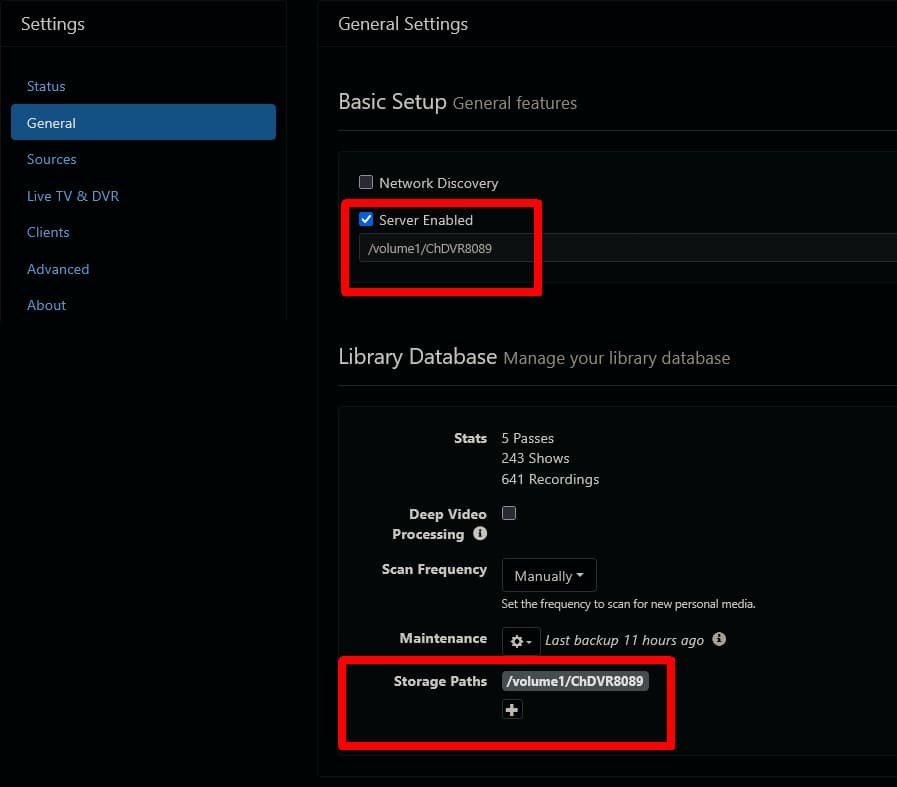Open Live TV & DVR settings

(73, 196)
